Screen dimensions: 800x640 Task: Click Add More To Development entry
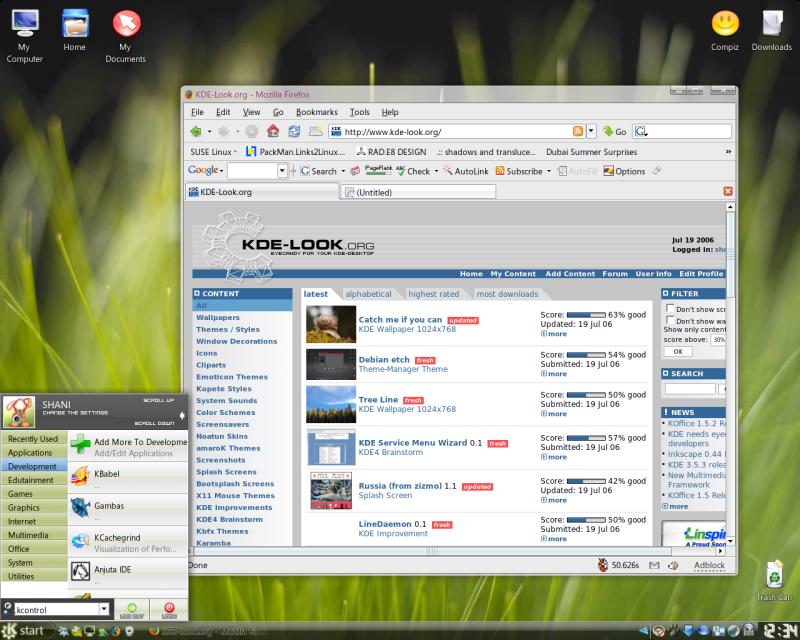pyautogui.click(x=129, y=446)
